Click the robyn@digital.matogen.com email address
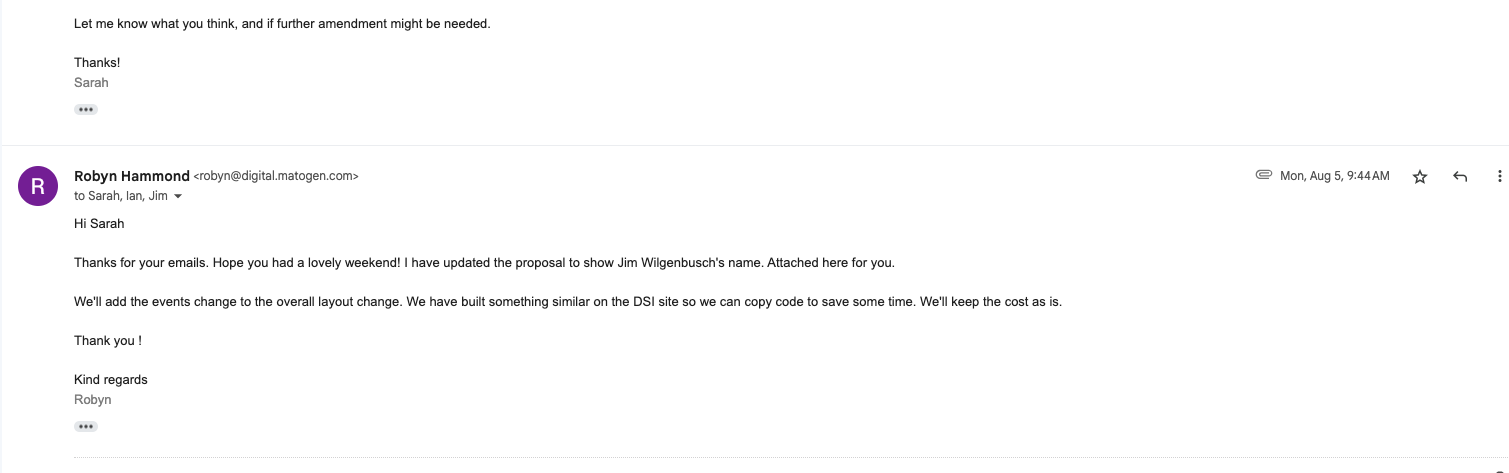 pos(275,176)
